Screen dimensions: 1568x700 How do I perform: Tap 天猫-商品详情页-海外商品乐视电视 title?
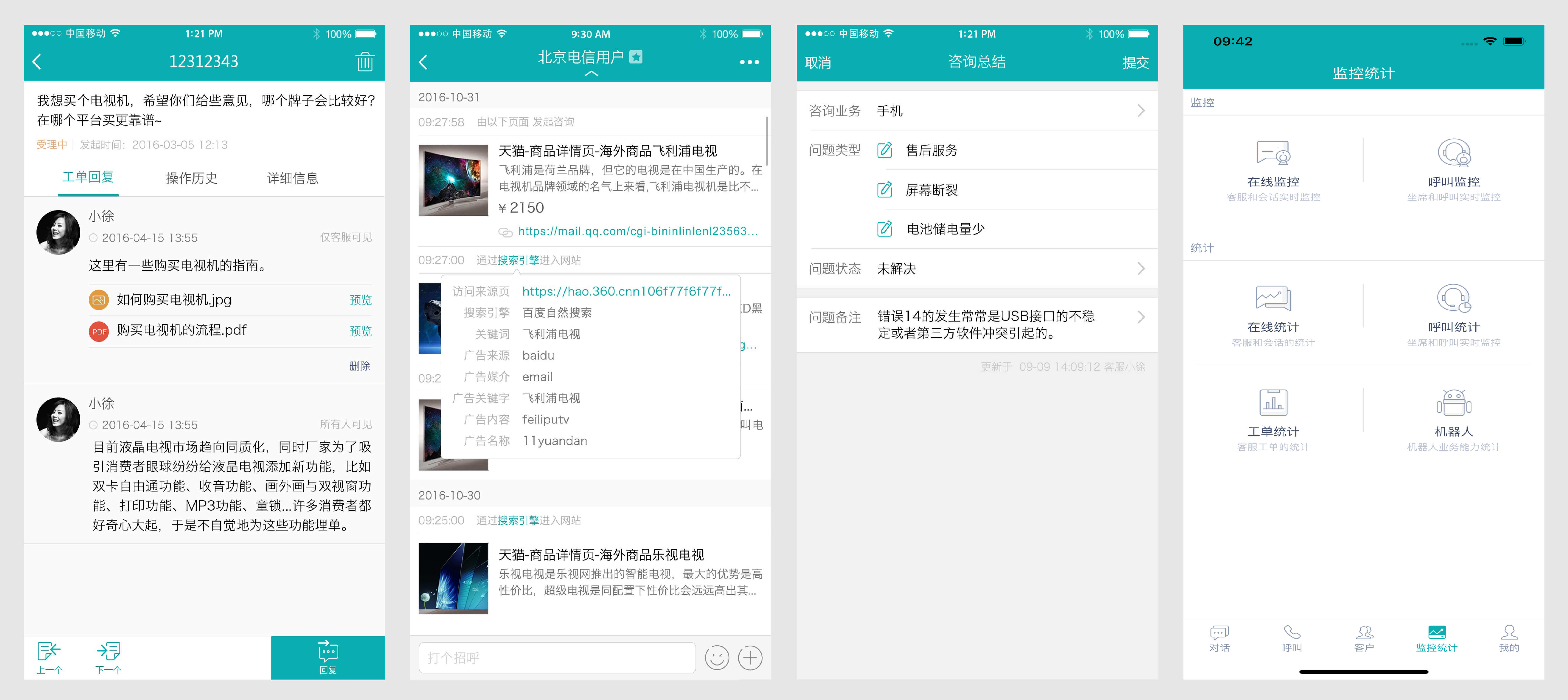pyautogui.click(x=601, y=555)
